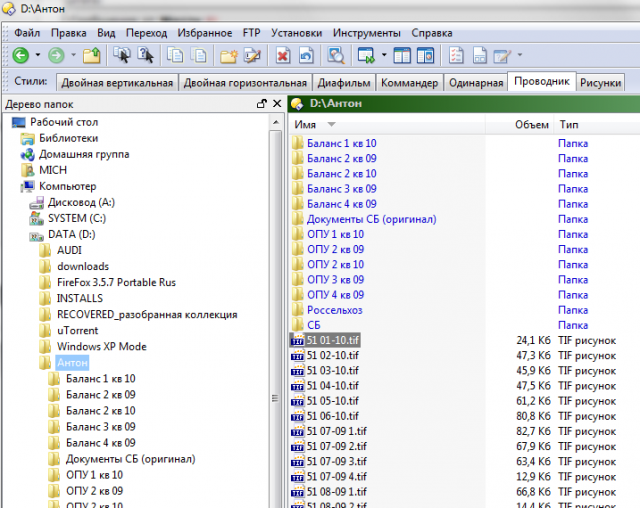Screen dimensions: 640x508
Task: Select ОПУ 3 кв 09 folder in file list
Action: (336, 280)
